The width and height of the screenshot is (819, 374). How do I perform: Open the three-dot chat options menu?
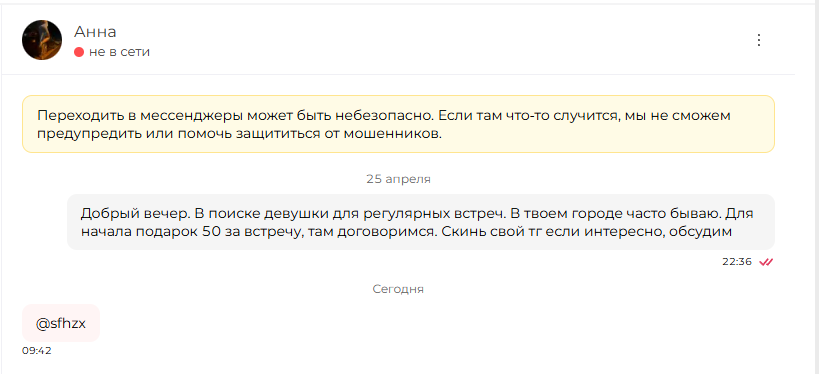[x=759, y=40]
